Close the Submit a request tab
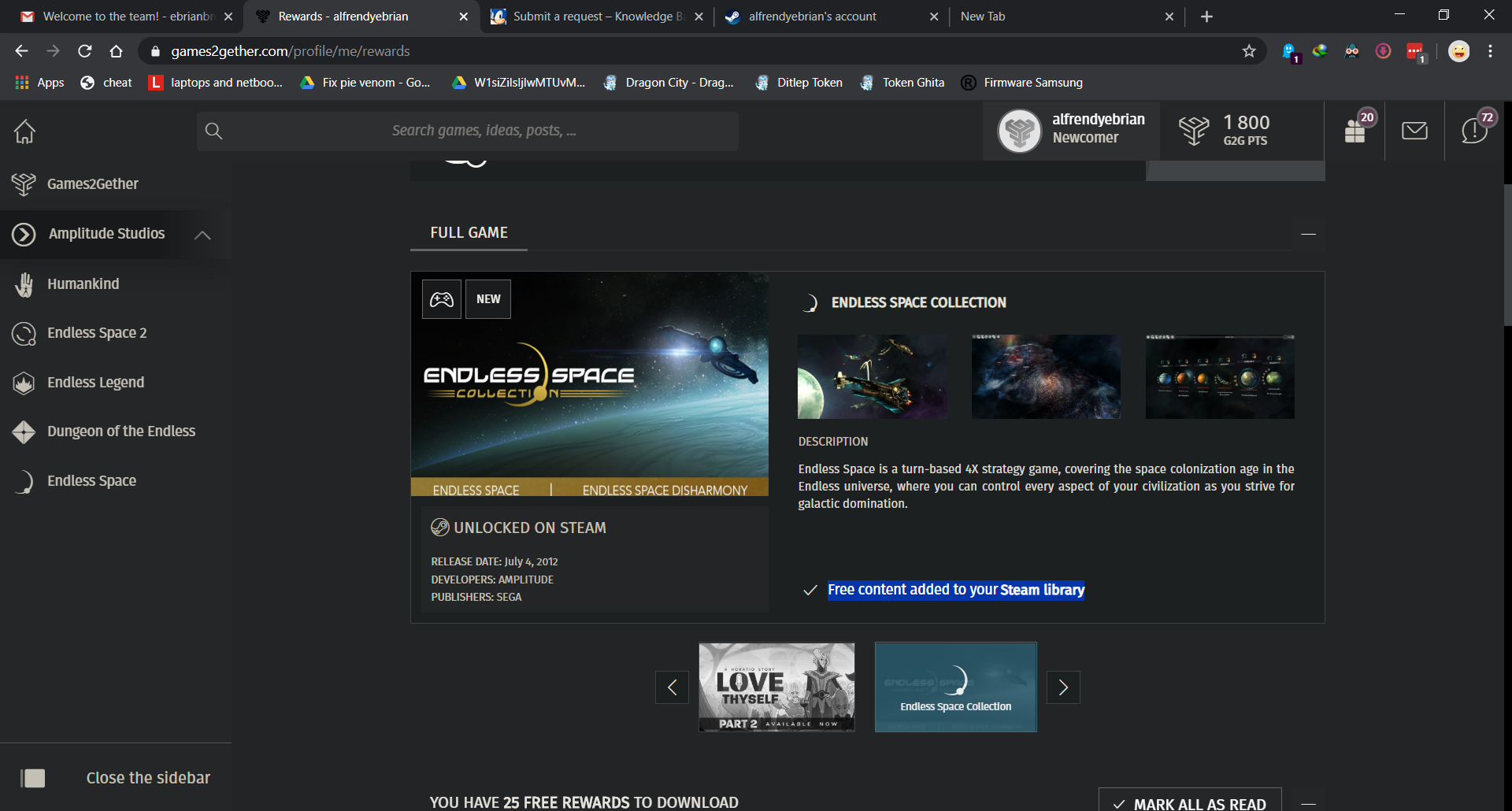This screenshot has width=1512, height=811. pos(699,17)
